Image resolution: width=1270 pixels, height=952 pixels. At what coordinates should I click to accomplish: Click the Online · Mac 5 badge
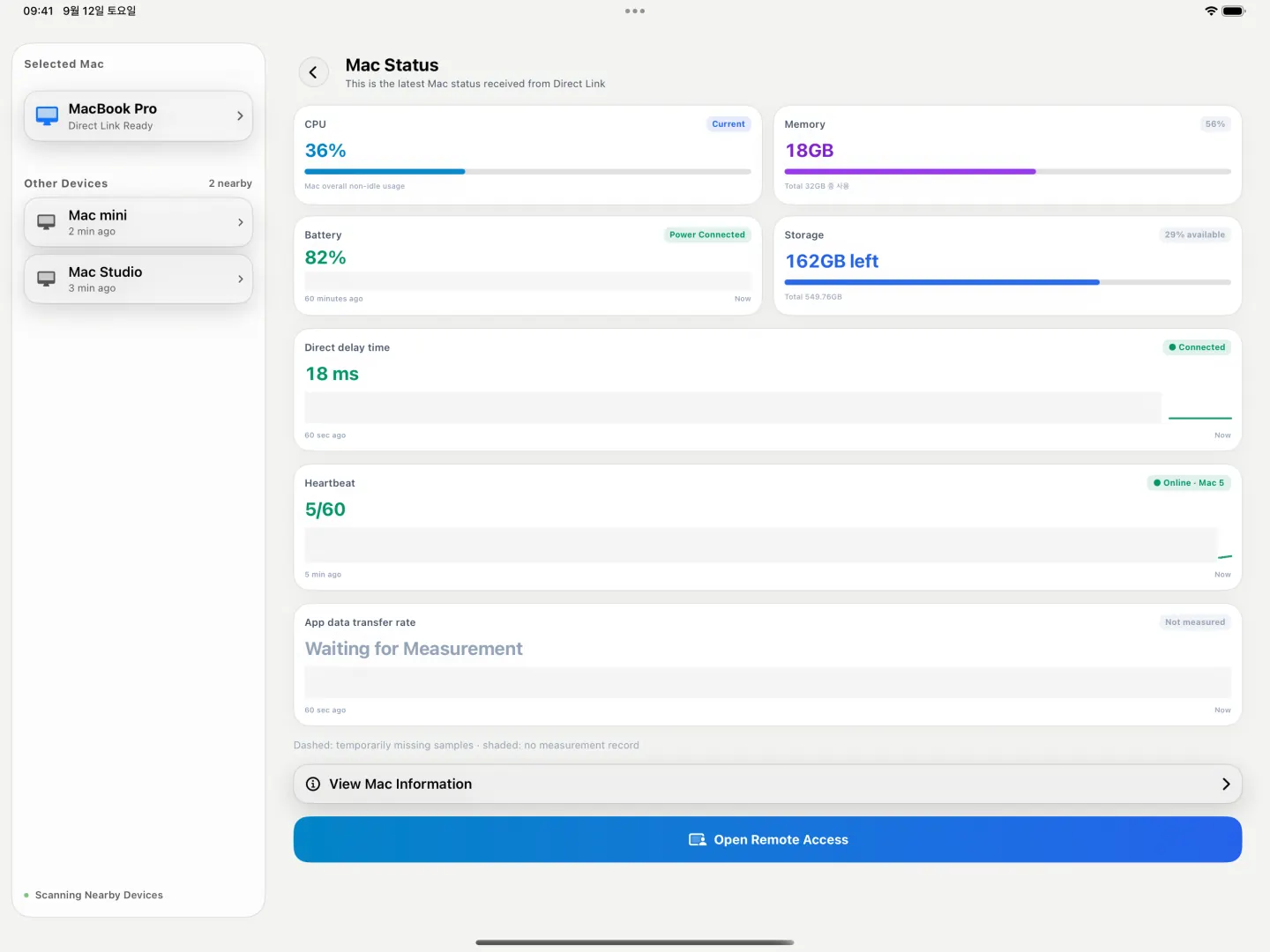coord(1189,483)
